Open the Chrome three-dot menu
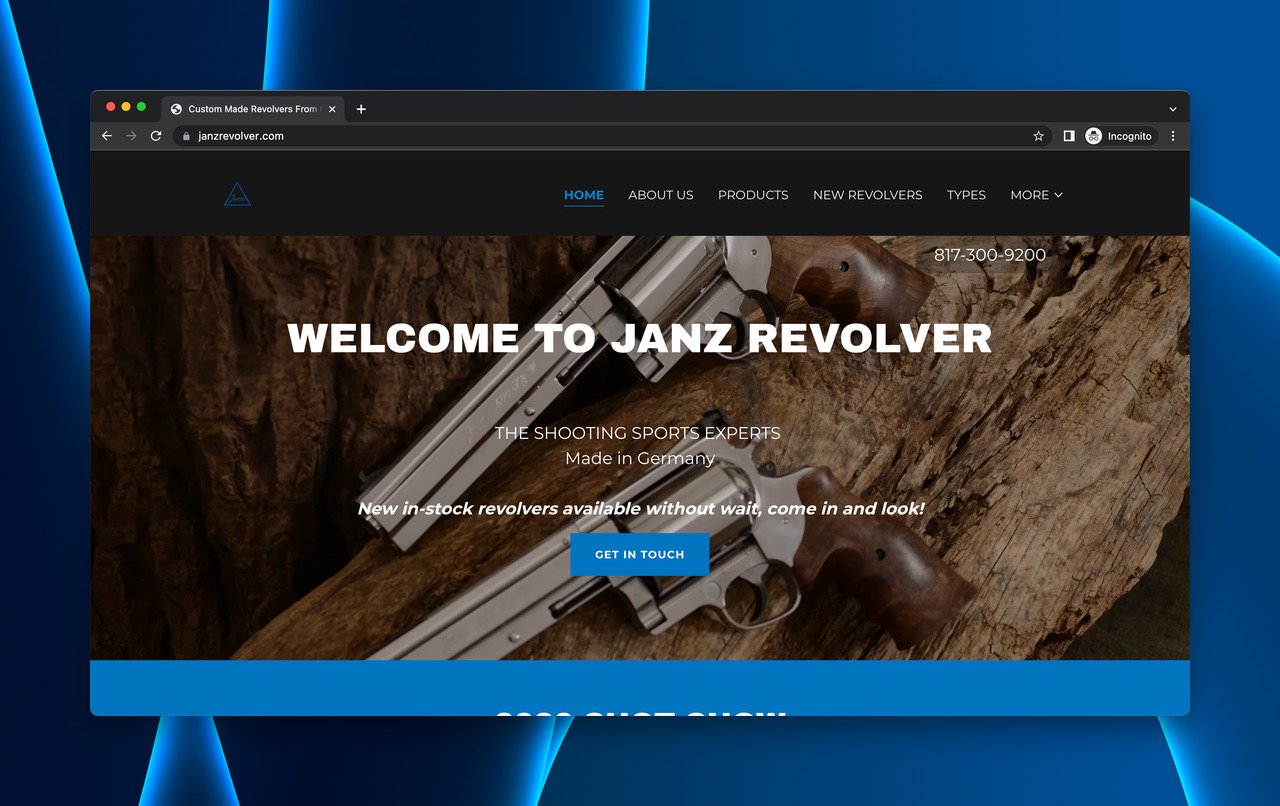The height and width of the screenshot is (806, 1280). tap(1172, 135)
